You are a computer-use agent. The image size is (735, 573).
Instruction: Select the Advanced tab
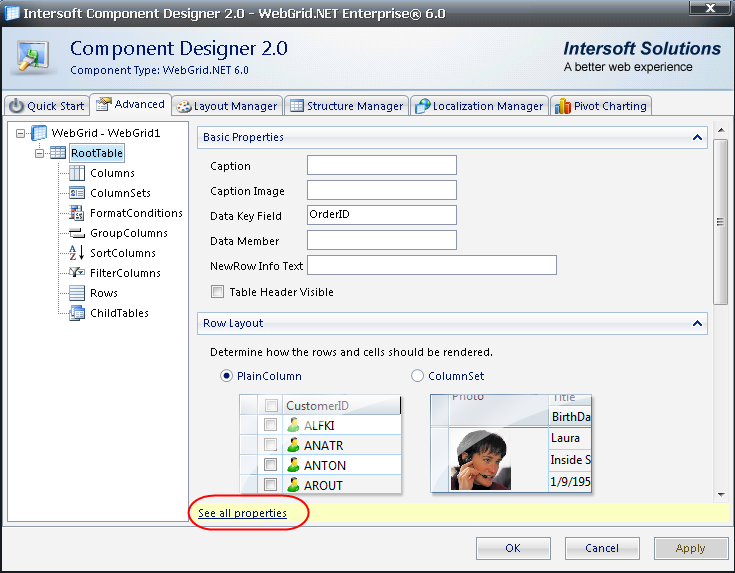click(x=130, y=104)
